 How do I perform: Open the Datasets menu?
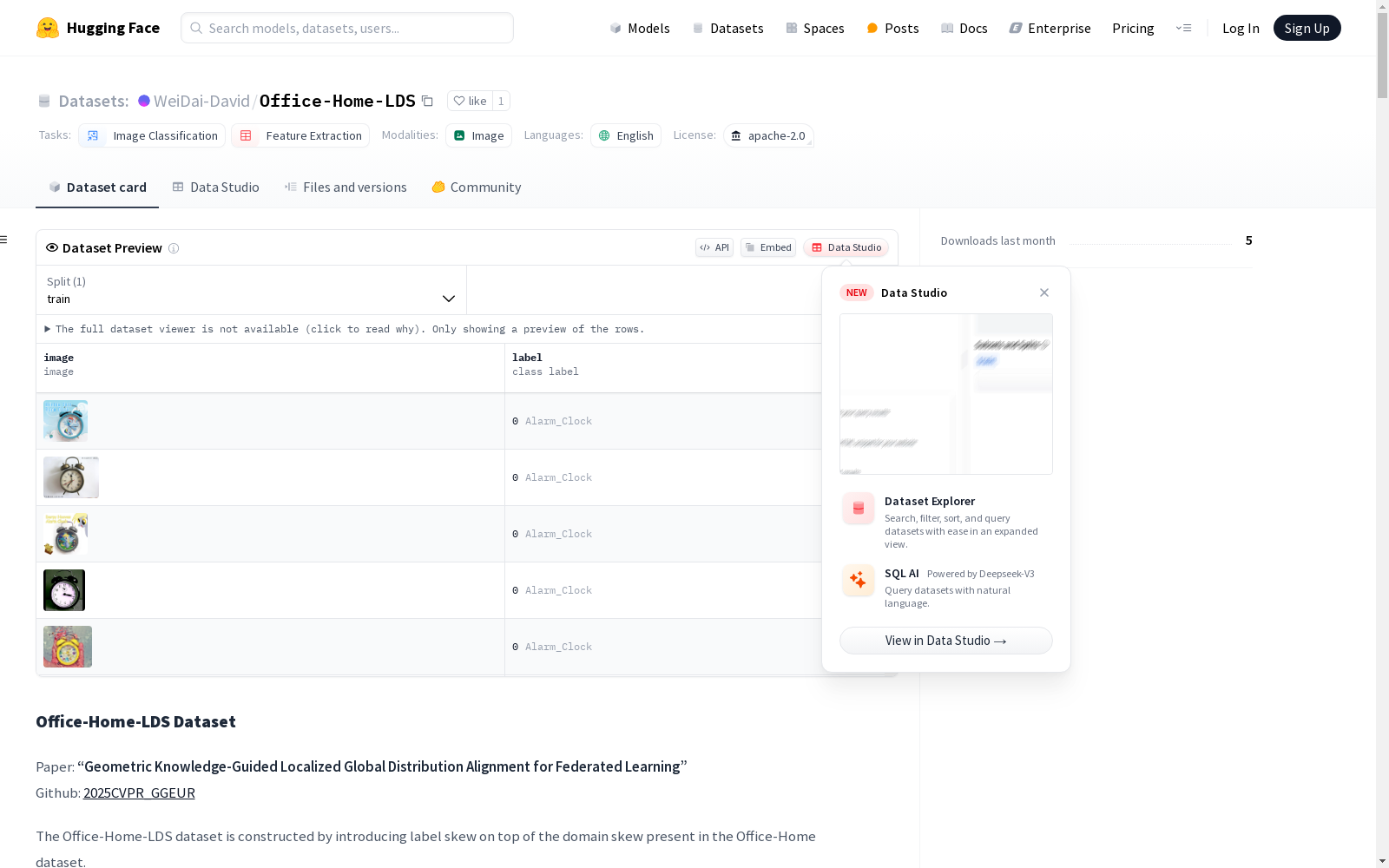[x=727, y=28]
